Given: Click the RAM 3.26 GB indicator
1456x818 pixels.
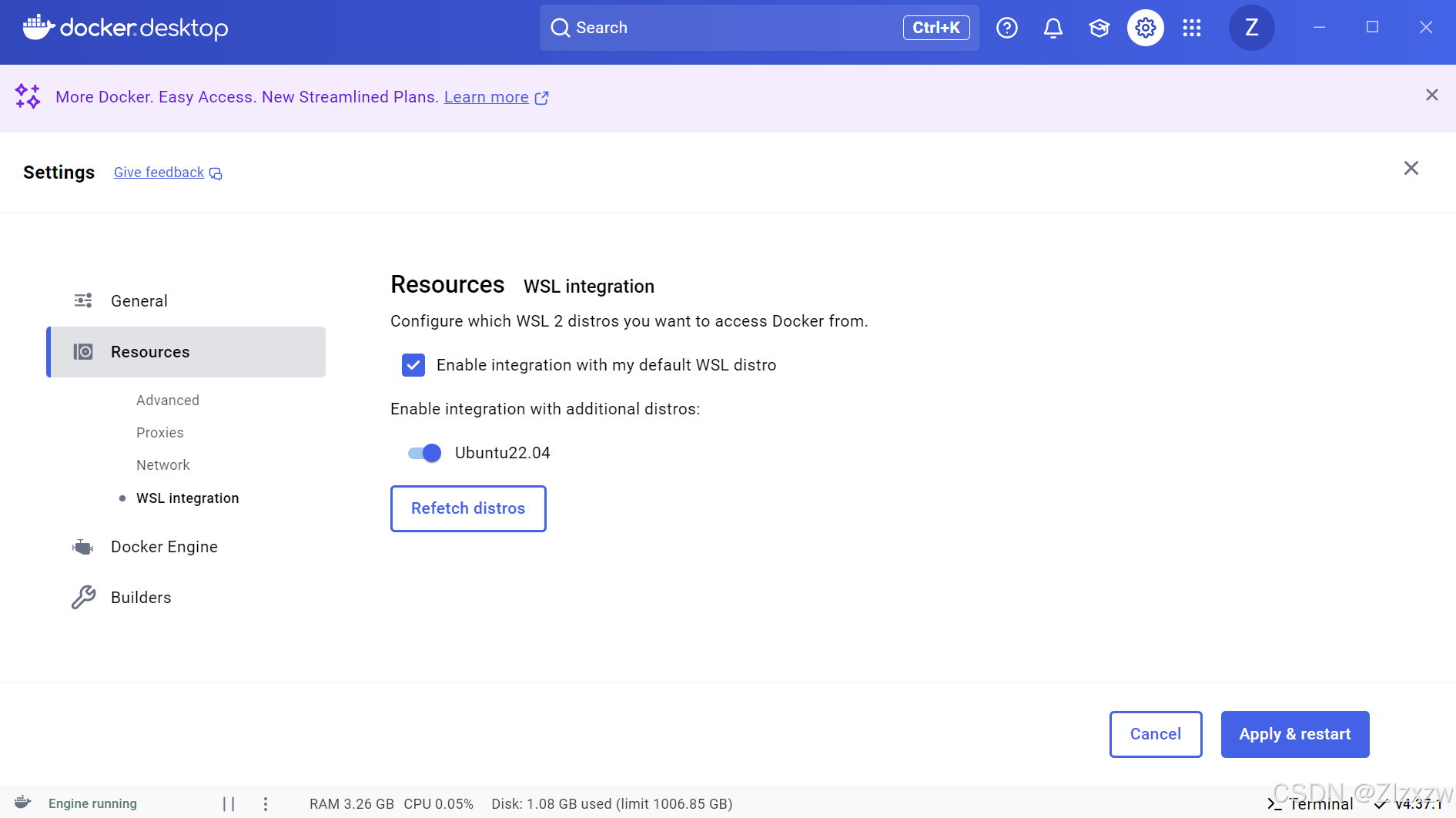Looking at the screenshot, I should coord(352,804).
